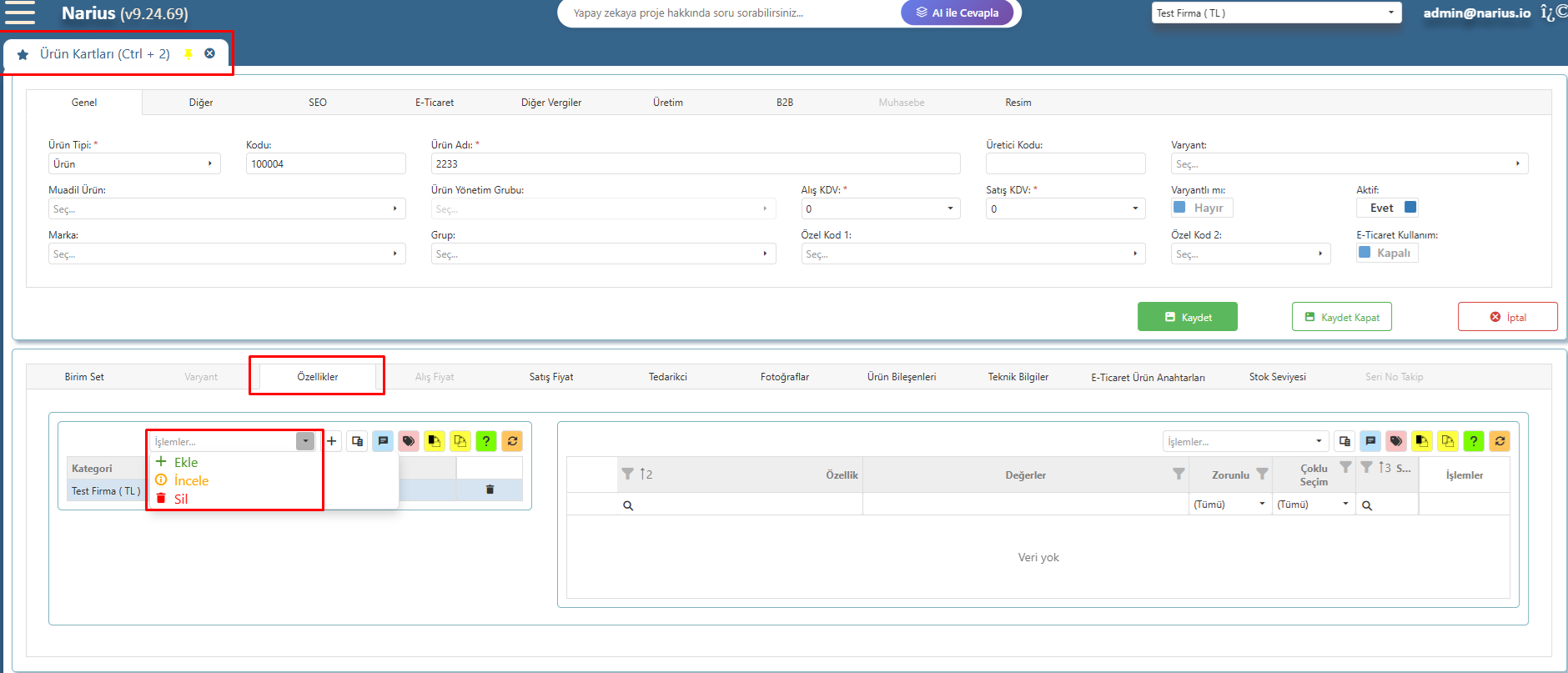Viewport: 1568px width, 673px height.
Task: Click the Üretici Kodu input field
Action: click(1066, 163)
